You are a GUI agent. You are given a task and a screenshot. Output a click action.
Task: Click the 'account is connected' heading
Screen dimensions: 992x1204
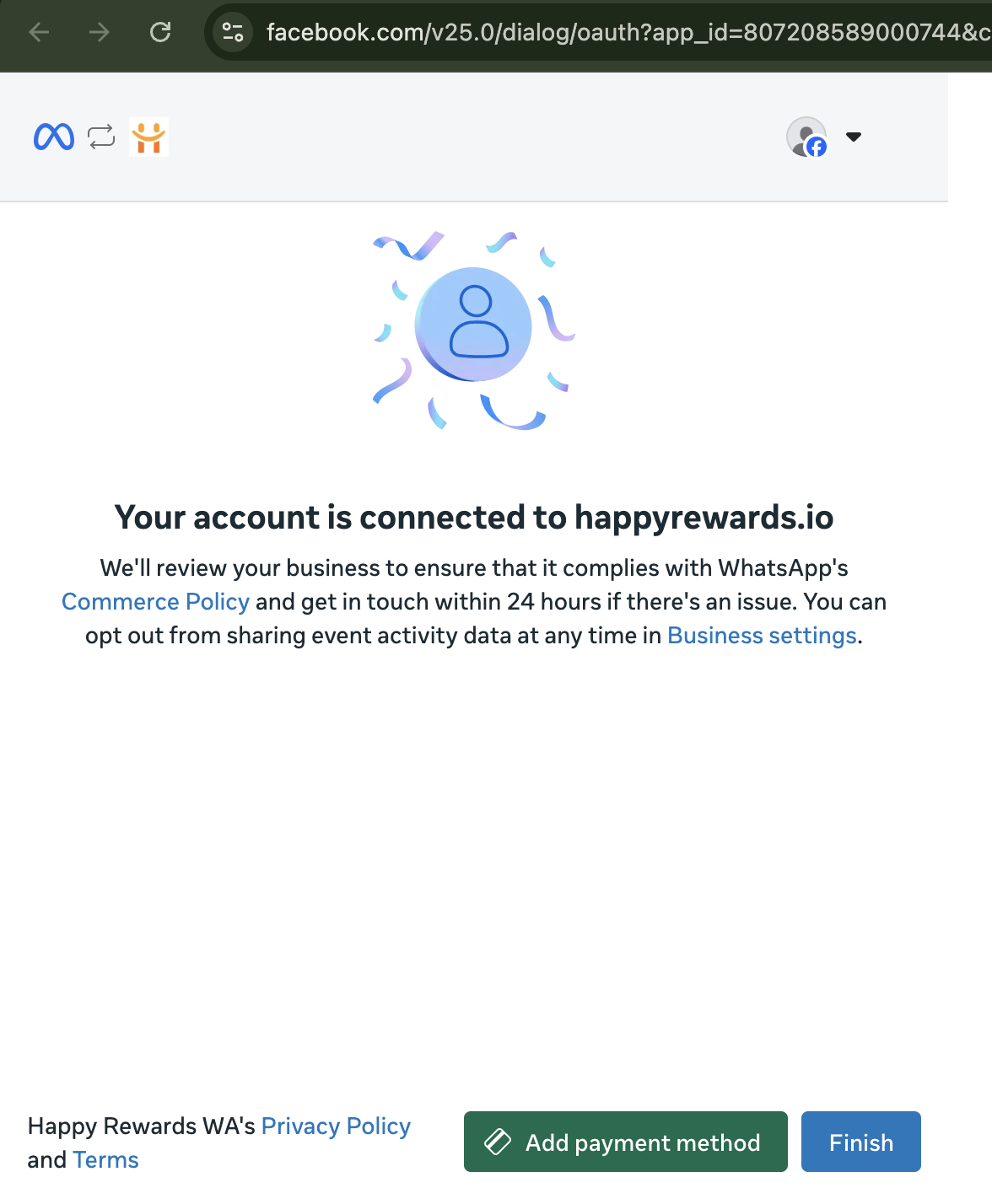tap(474, 518)
